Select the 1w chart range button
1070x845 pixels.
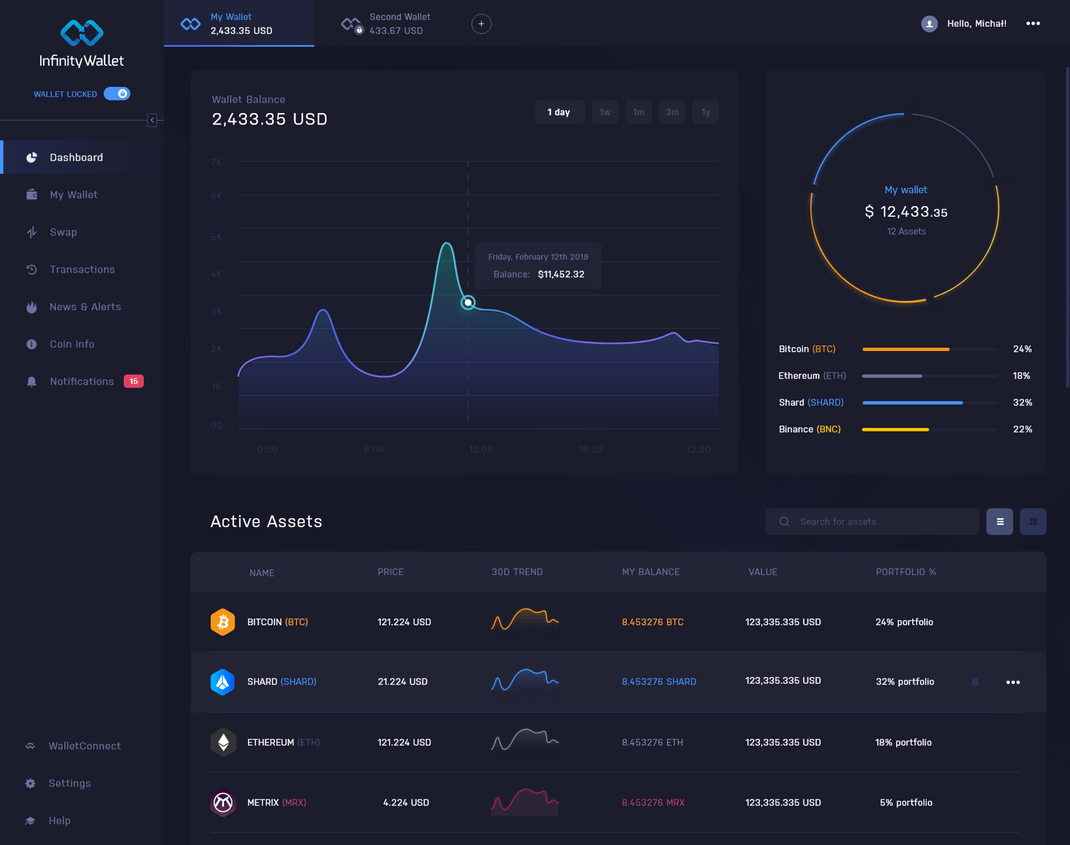click(x=605, y=112)
